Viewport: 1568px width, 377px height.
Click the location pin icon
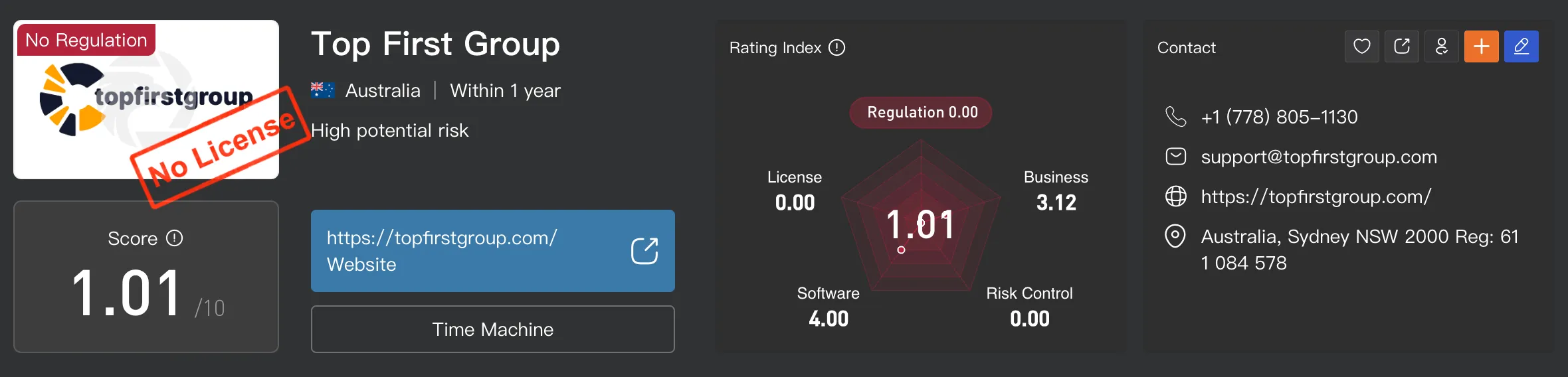point(1175,236)
